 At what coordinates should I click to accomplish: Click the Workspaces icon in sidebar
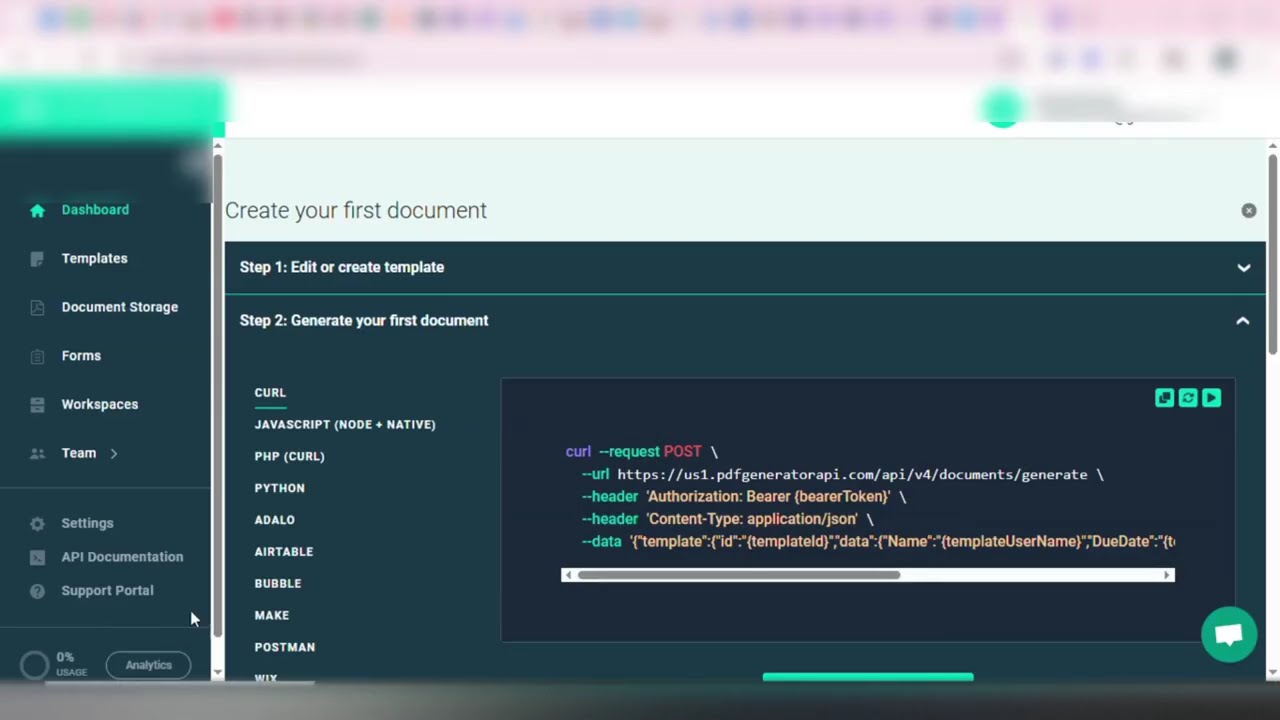pyautogui.click(x=37, y=405)
